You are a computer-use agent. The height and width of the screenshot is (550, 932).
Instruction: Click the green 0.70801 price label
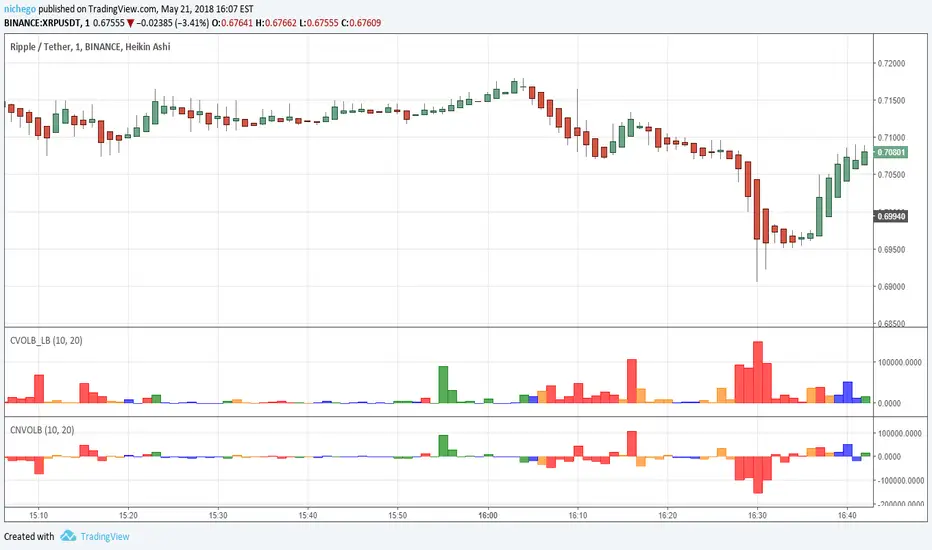[891, 152]
